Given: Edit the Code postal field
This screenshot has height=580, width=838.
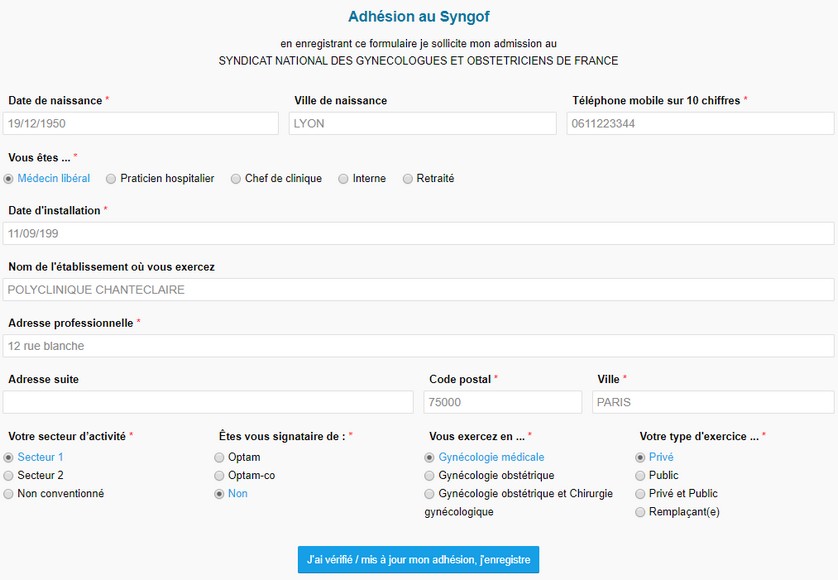Looking at the screenshot, I should pos(503,402).
